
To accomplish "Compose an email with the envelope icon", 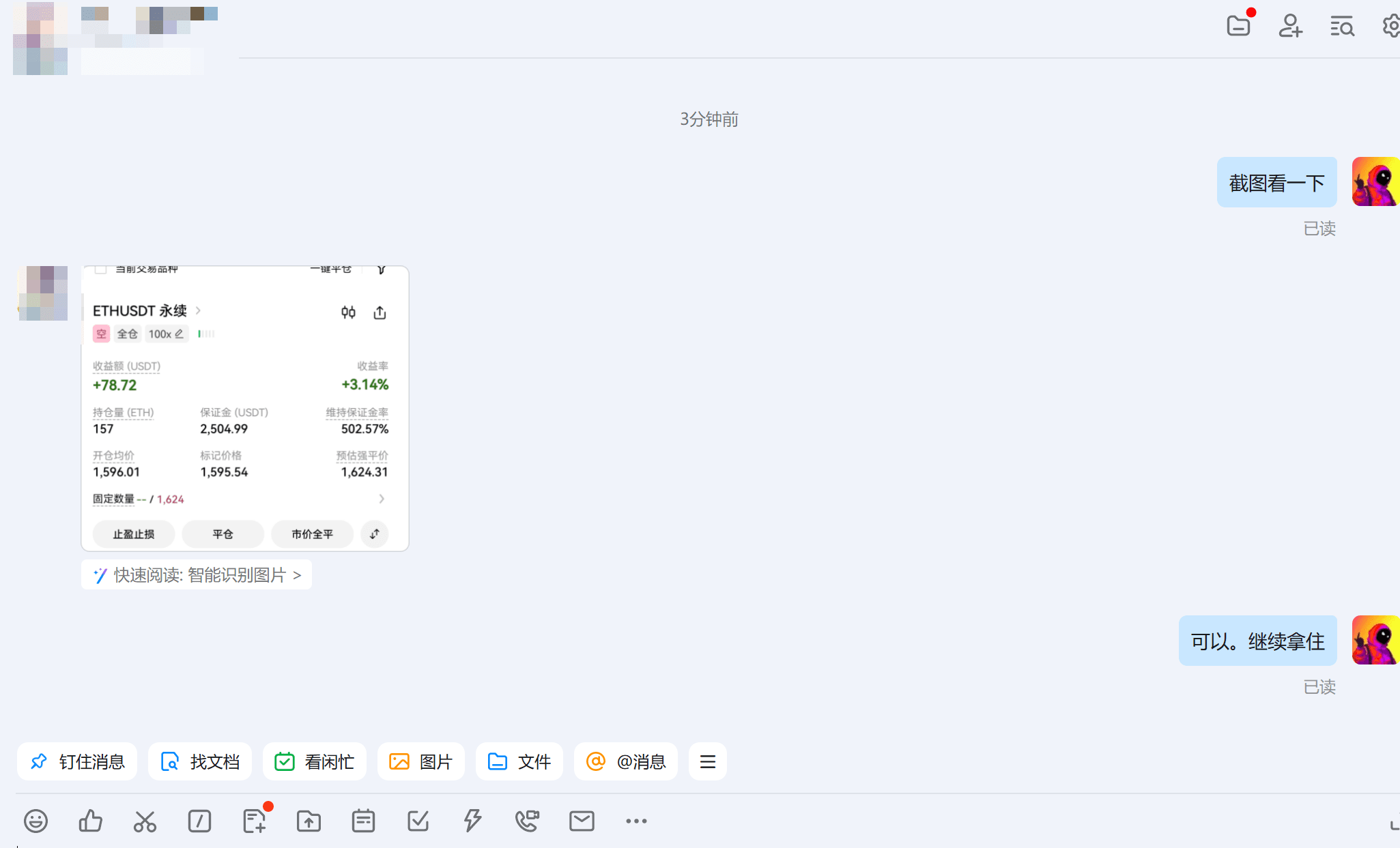I will [582, 821].
